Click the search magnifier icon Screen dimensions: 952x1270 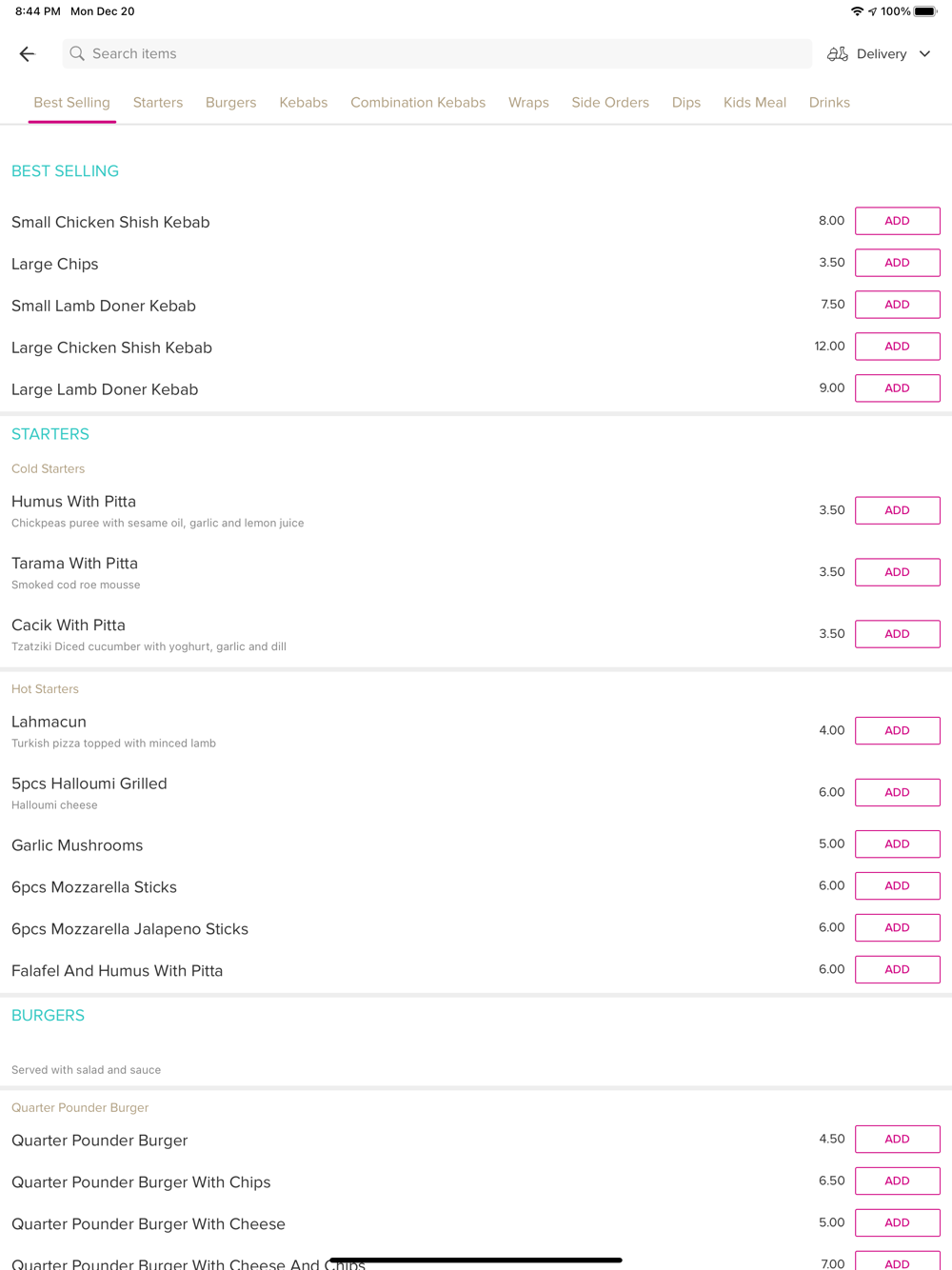(77, 54)
